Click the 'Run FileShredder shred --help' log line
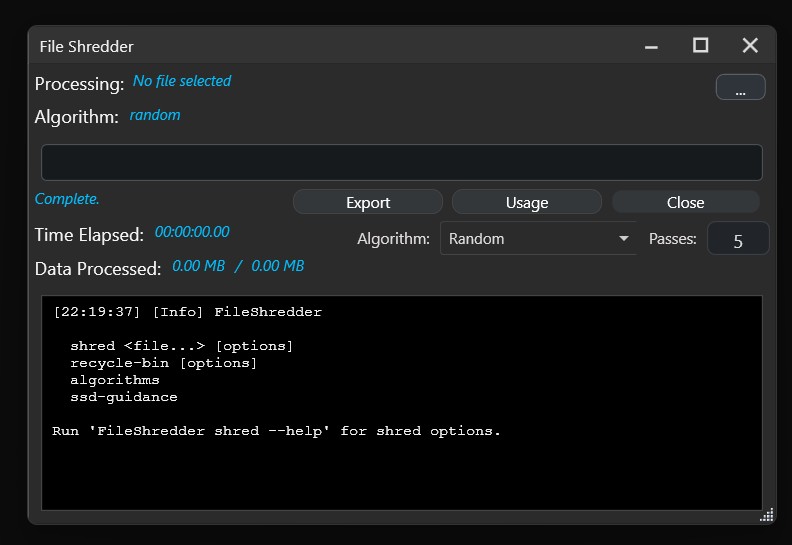This screenshot has height=545, width=792. (x=276, y=431)
